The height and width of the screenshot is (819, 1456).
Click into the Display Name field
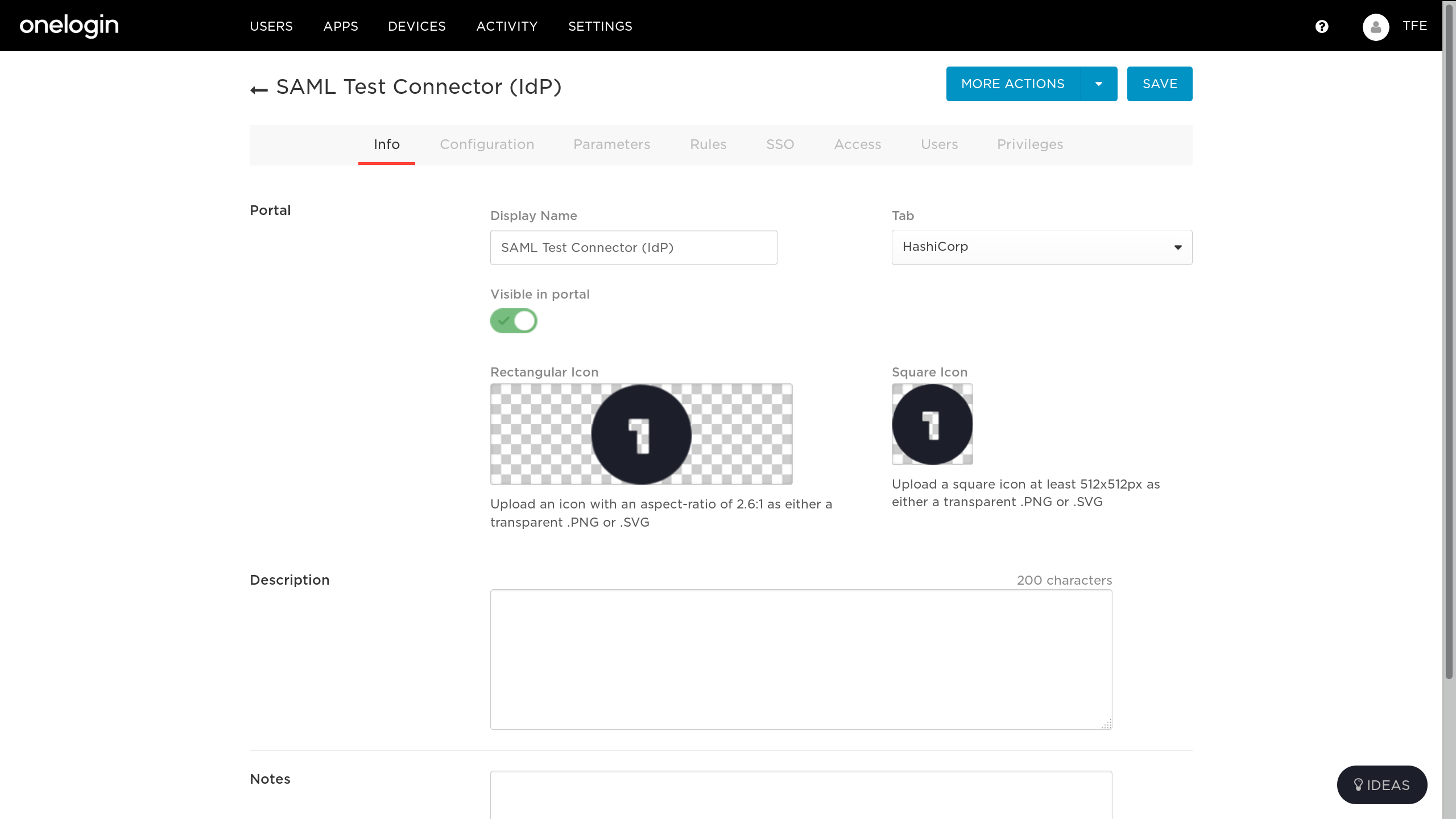633,247
